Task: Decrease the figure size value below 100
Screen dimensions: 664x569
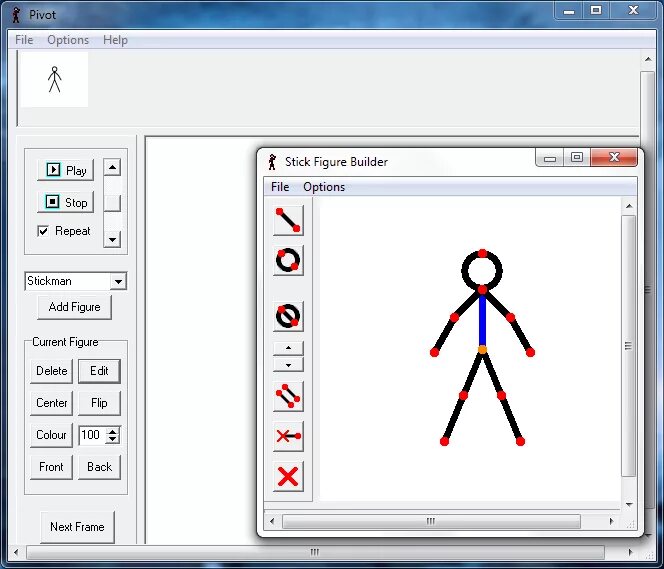Action: 113,439
